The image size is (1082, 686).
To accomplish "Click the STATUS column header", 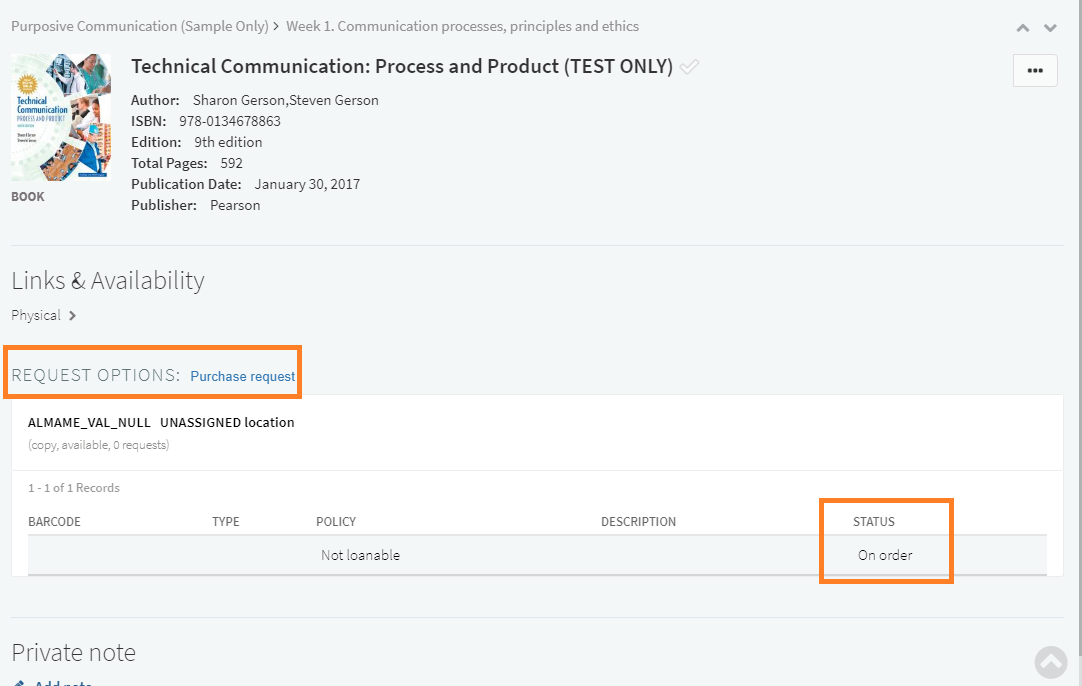I will click(874, 522).
